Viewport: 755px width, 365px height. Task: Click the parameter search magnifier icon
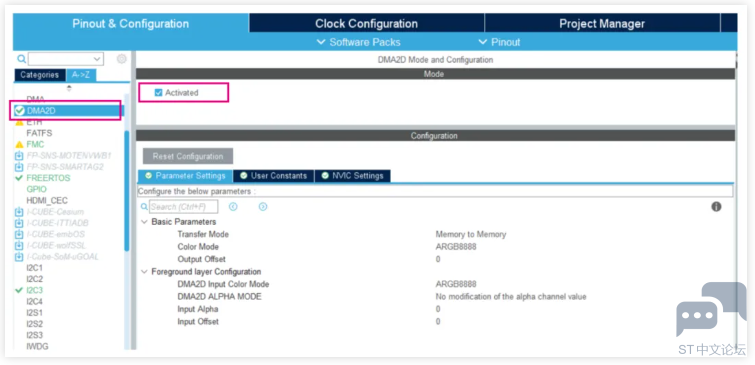144,207
